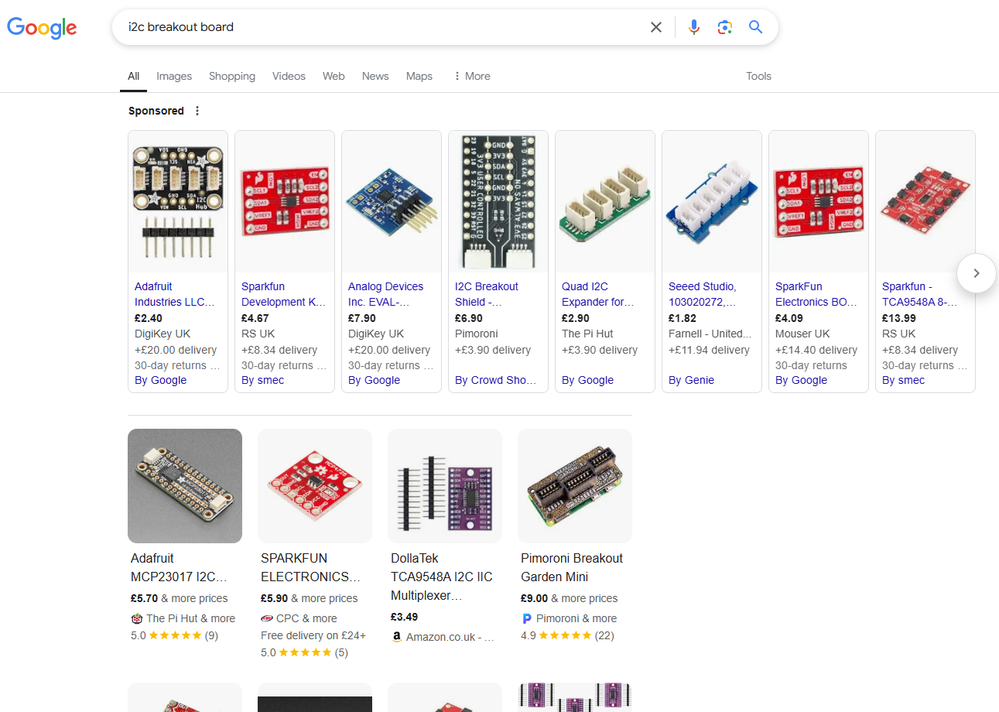Select the £9.00 & more prices text
The image size is (999, 712).
pos(569,599)
